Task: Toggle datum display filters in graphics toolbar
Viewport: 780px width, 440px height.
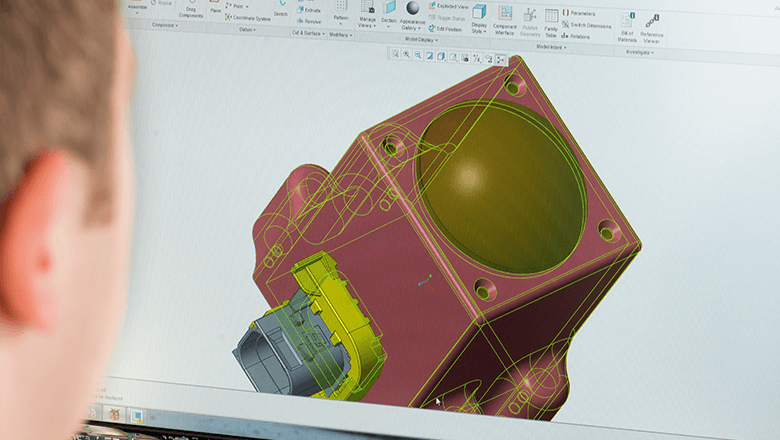Action: 477,59
